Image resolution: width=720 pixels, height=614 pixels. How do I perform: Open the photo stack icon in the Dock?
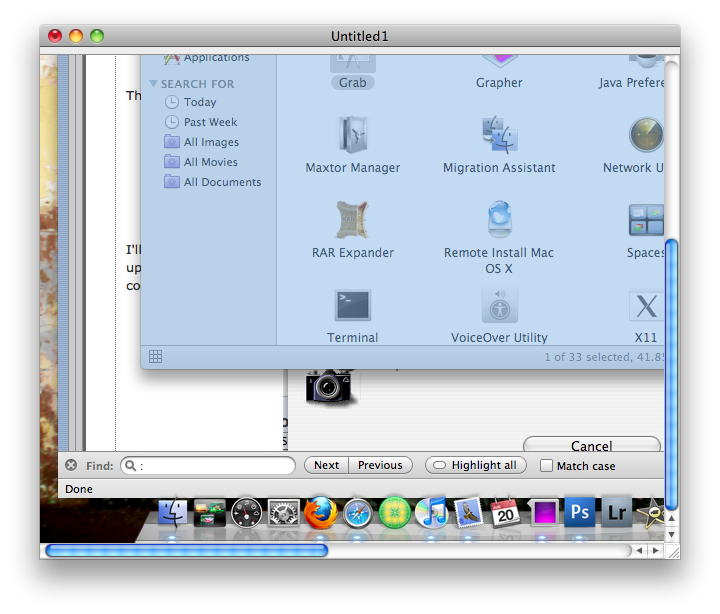pyautogui.click(x=209, y=513)
